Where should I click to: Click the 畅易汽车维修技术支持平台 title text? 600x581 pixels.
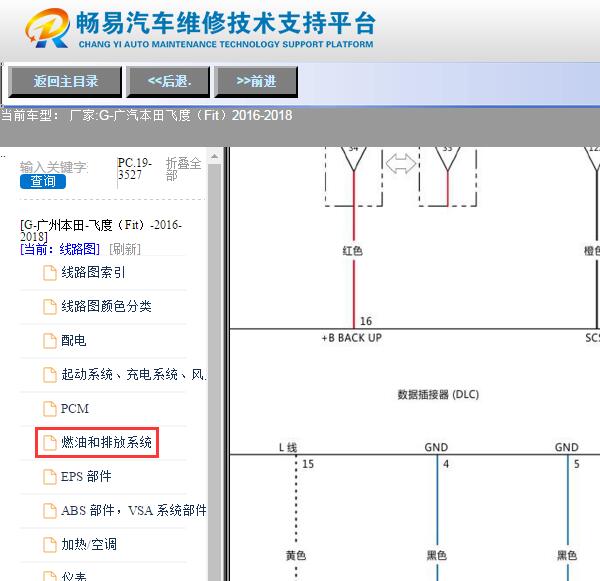(x=226, y=23)
